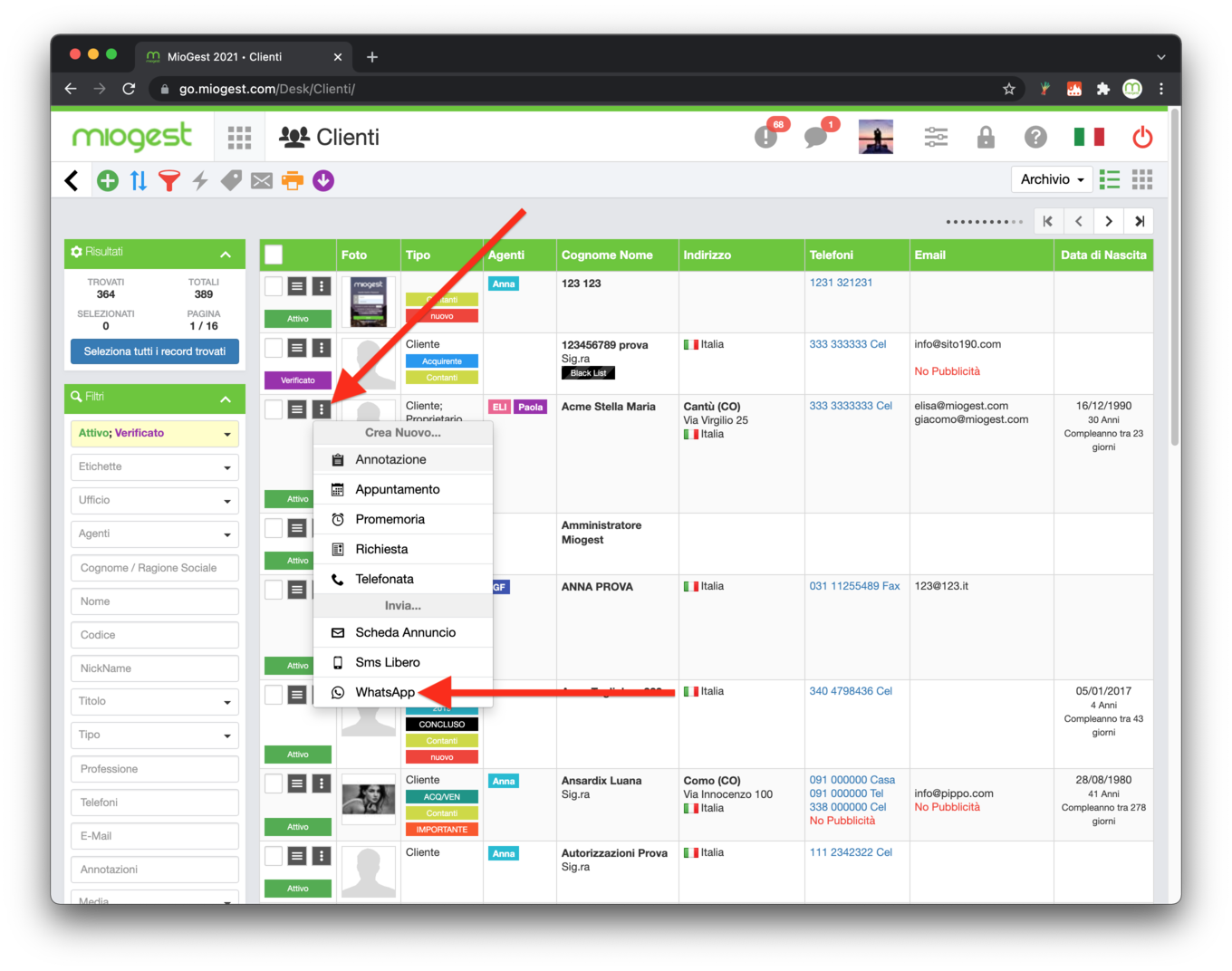Open the Agenti filter dropdown

coord(155,534)
